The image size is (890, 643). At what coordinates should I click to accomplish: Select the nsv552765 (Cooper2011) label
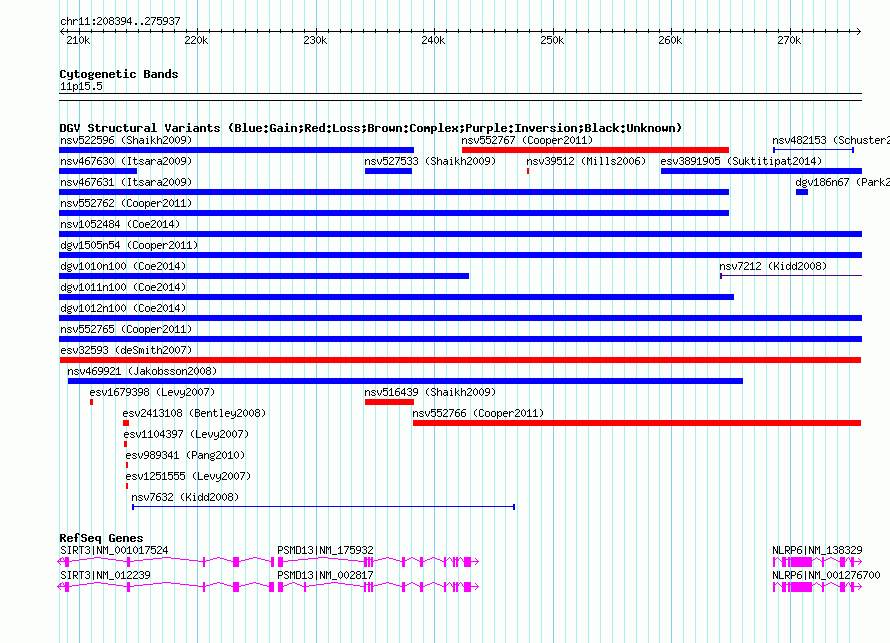[126, 329]
